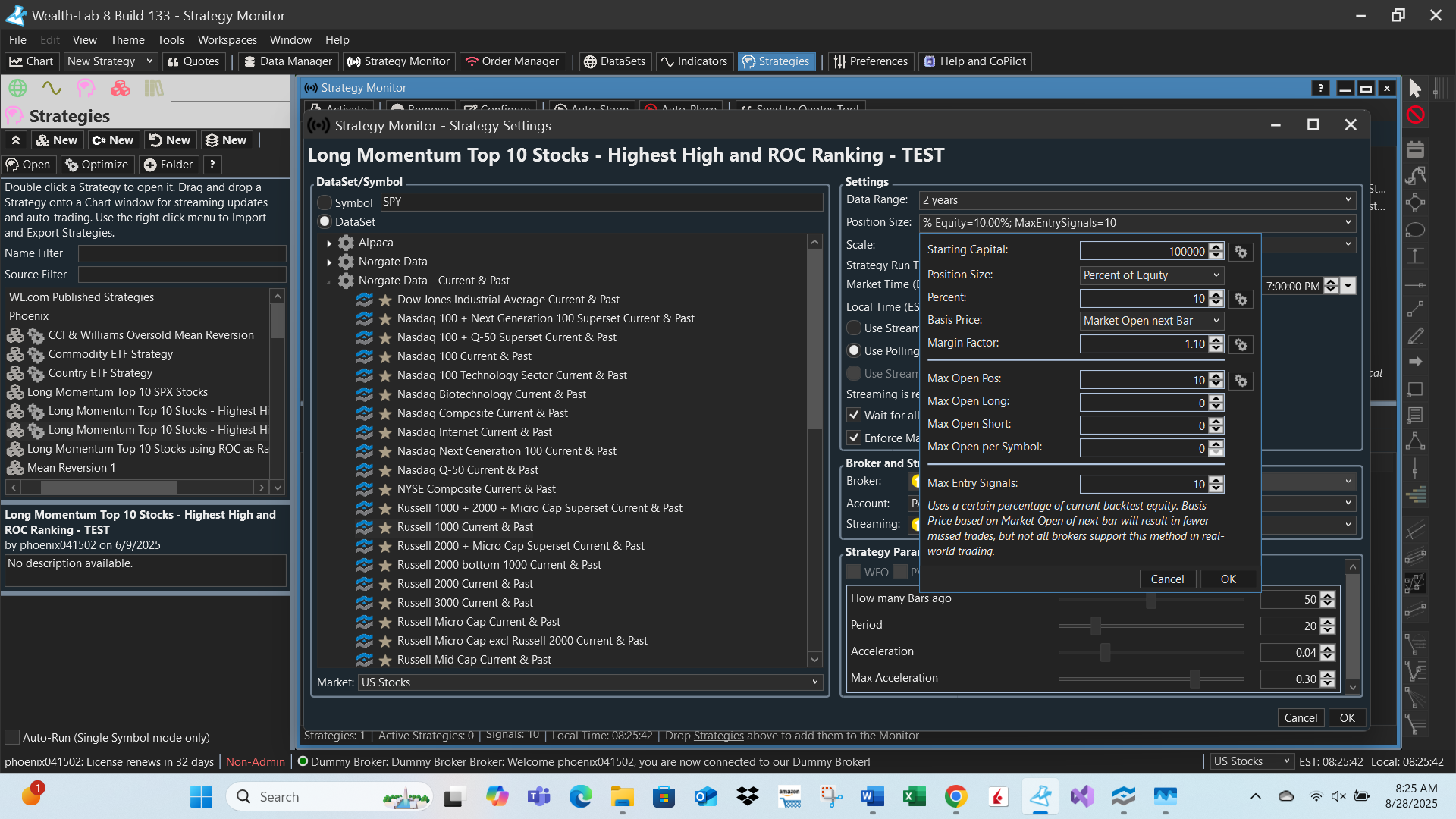Screen dimensions: 1456x819
Task: Click the Folder button in Strategies panel
Action: tap(168, 165)
